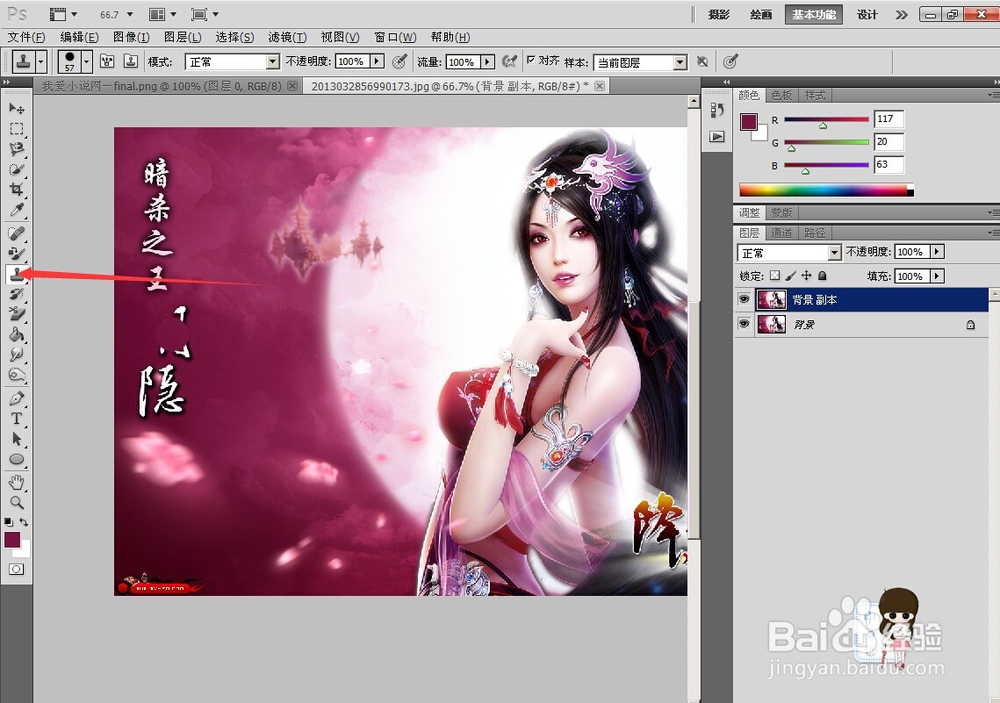Open the layer 填充 fill slider arrow

(938, 276)
